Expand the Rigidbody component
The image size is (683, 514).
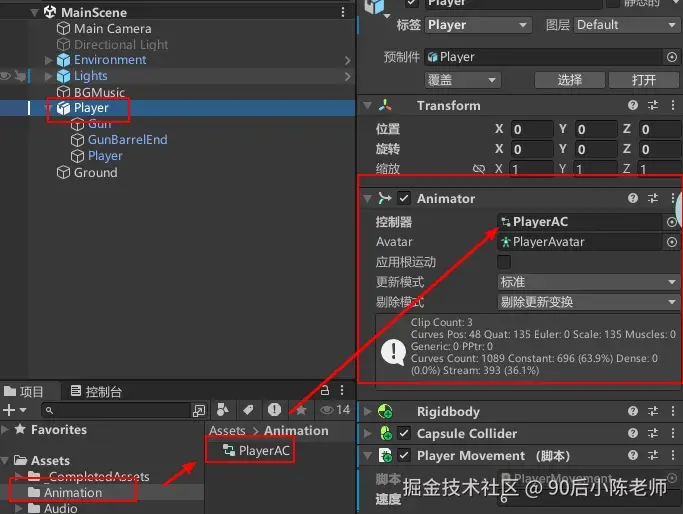tap(367, 412)
